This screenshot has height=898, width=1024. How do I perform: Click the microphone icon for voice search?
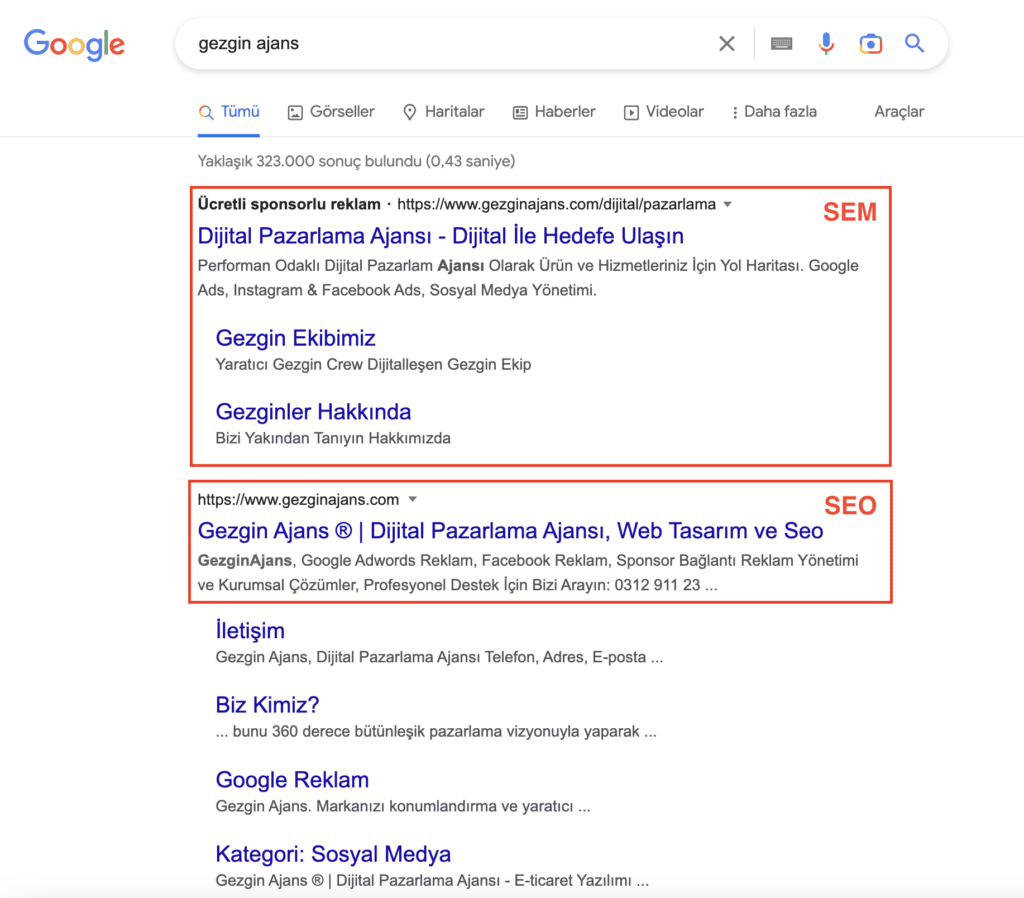(826, 43)
